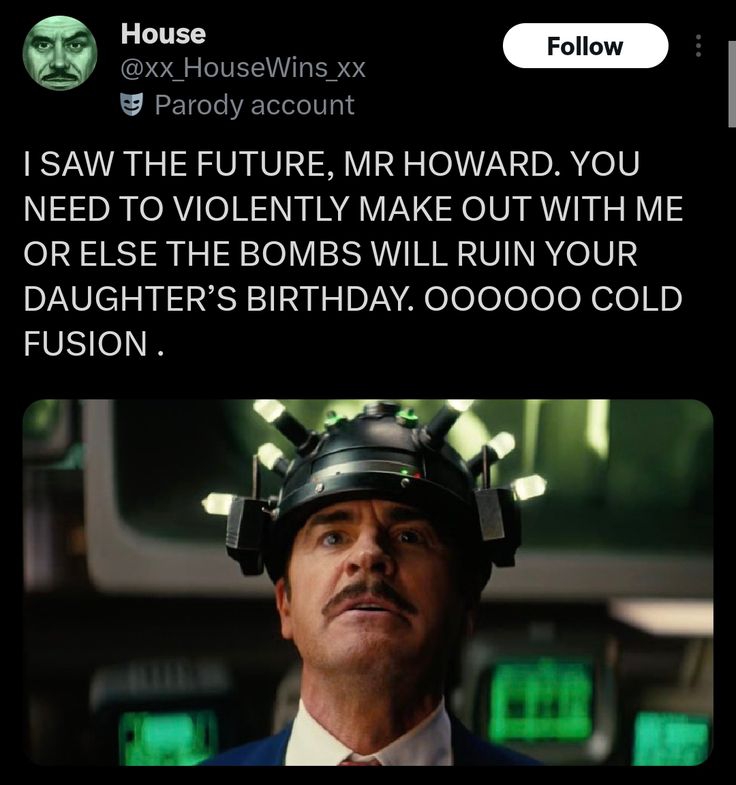Open the @xx_HouseWins_xx handle link
Image resolution: width=736 pixels, height=785 pixels.
click(243, 69)
